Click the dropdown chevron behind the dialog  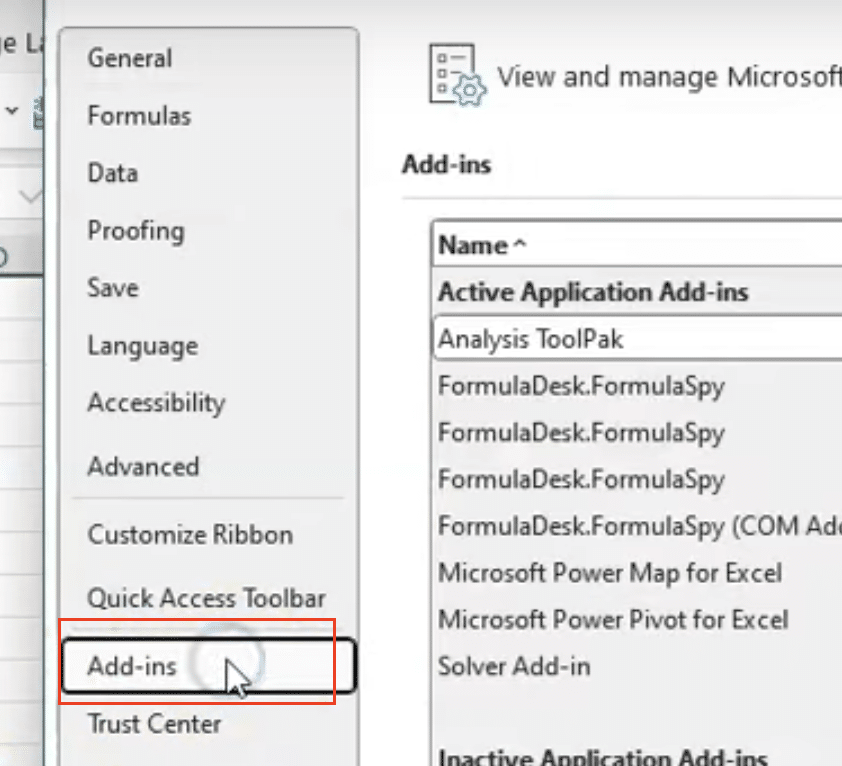[12, 111]
